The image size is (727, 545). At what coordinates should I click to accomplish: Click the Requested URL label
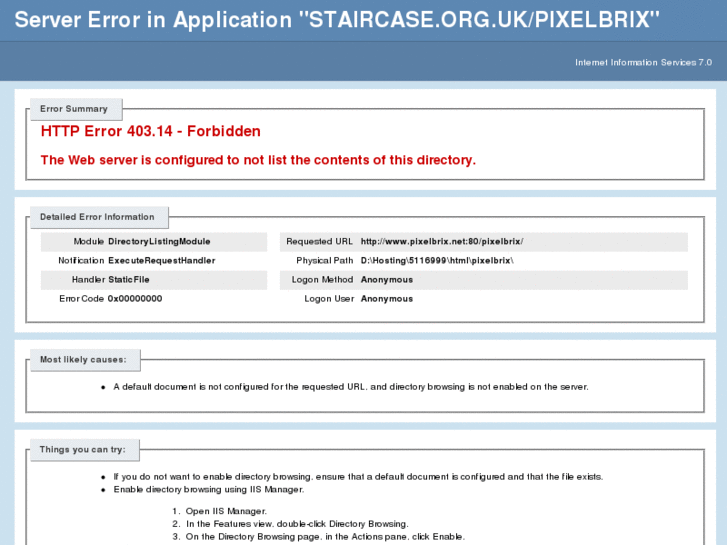click(319, 242)
